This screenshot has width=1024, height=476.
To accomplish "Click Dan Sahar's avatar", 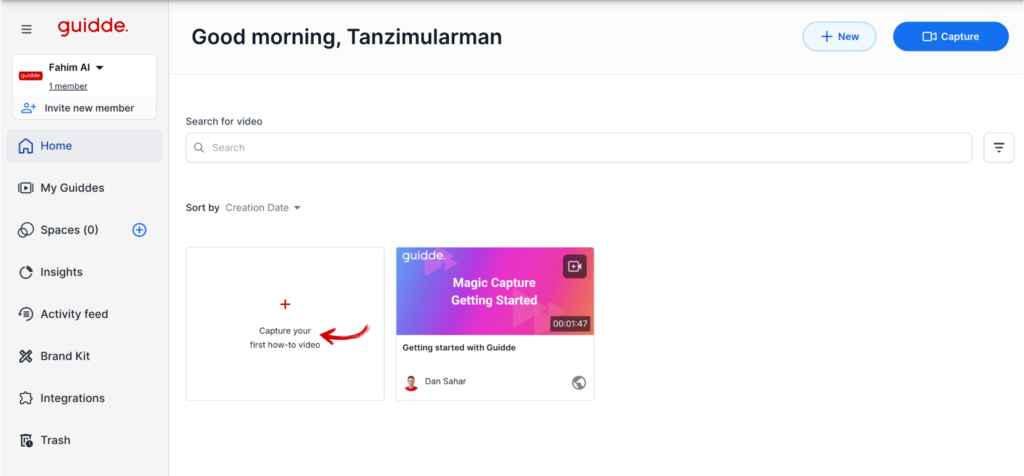I will (x=411, y=382).
